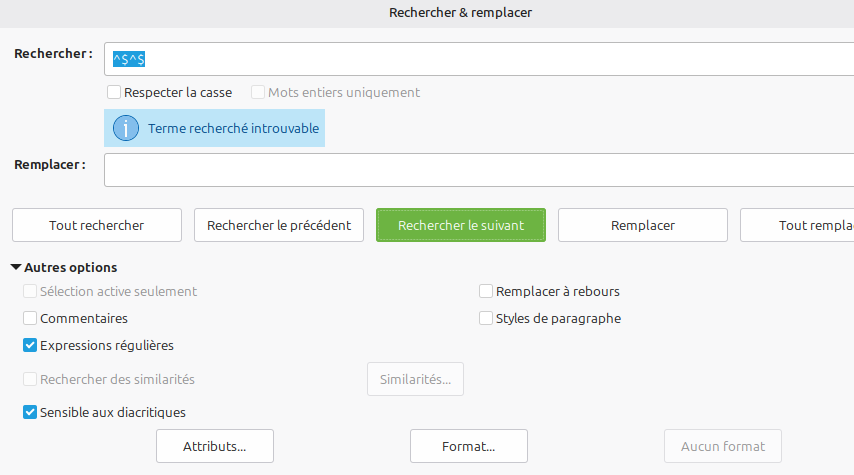854x475 pixels.
Task: Click the 'Terme recherché introuvable' message banner
Action: coord(233,128)
